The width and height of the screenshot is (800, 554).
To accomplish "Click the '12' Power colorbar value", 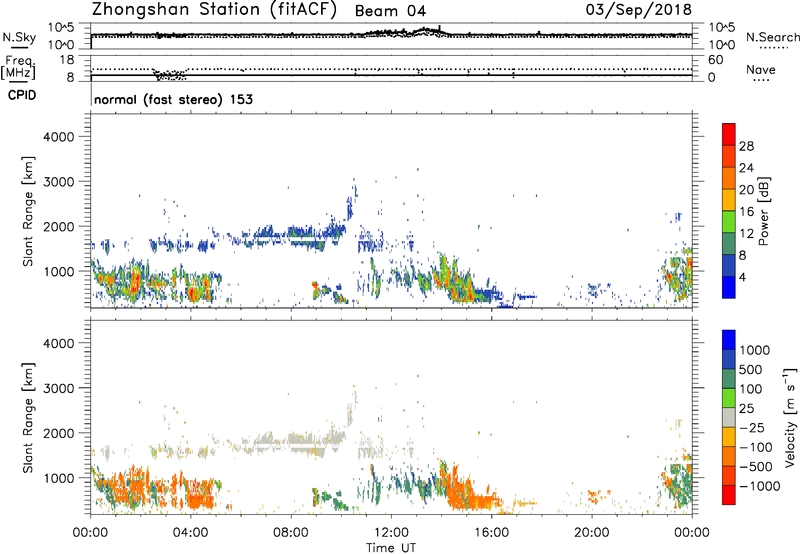I will pyautogui.click(x=746, y=234).
